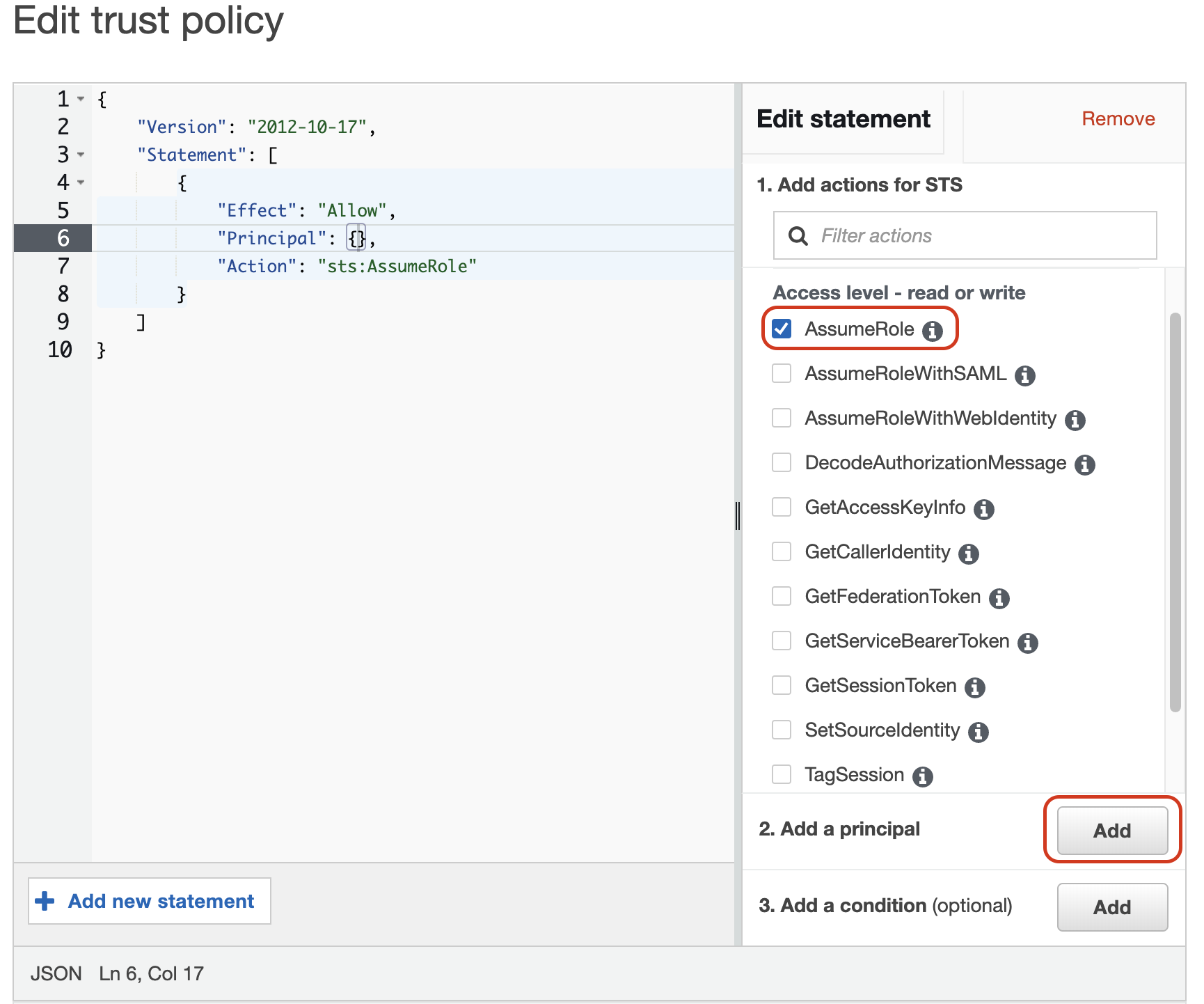Viewport: 1204px width, 1004px height.
Task: Enable the TagSession checkbox
Action: pyautogui.click(x=782, y=774)
